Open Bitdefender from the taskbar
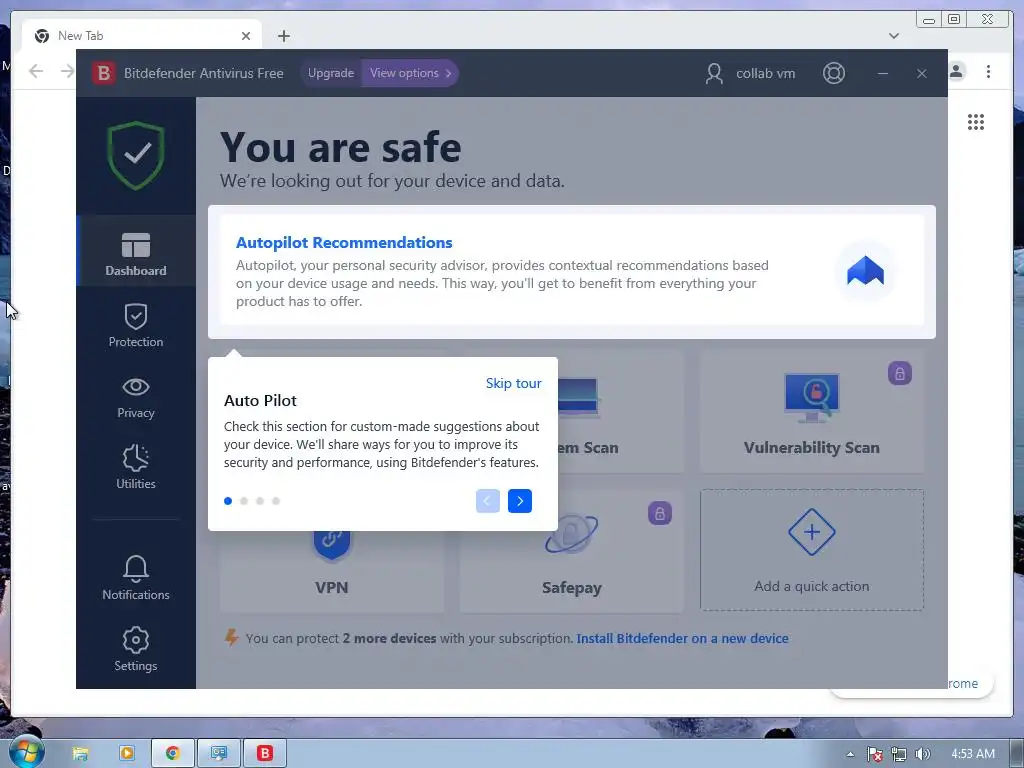 point(264,753)
